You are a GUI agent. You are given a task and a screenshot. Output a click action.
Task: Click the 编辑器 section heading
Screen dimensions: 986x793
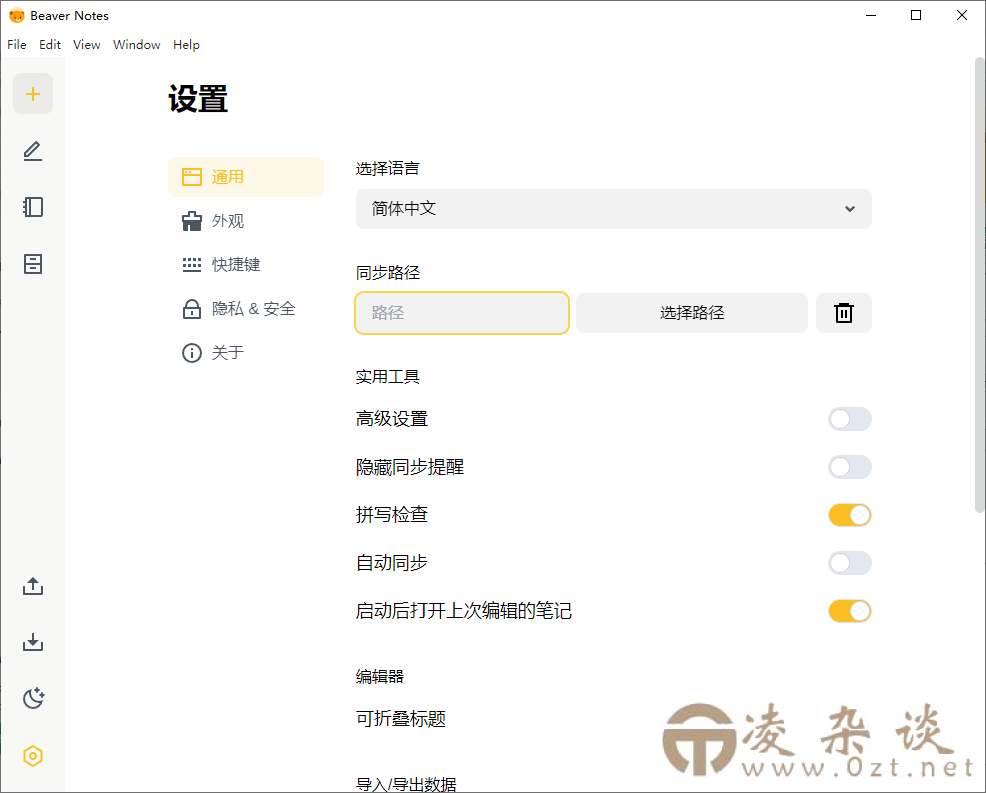coord(380,676)
